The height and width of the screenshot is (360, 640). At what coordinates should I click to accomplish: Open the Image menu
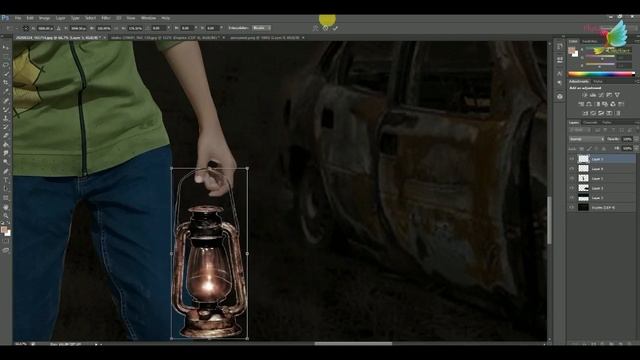point(44,18)
